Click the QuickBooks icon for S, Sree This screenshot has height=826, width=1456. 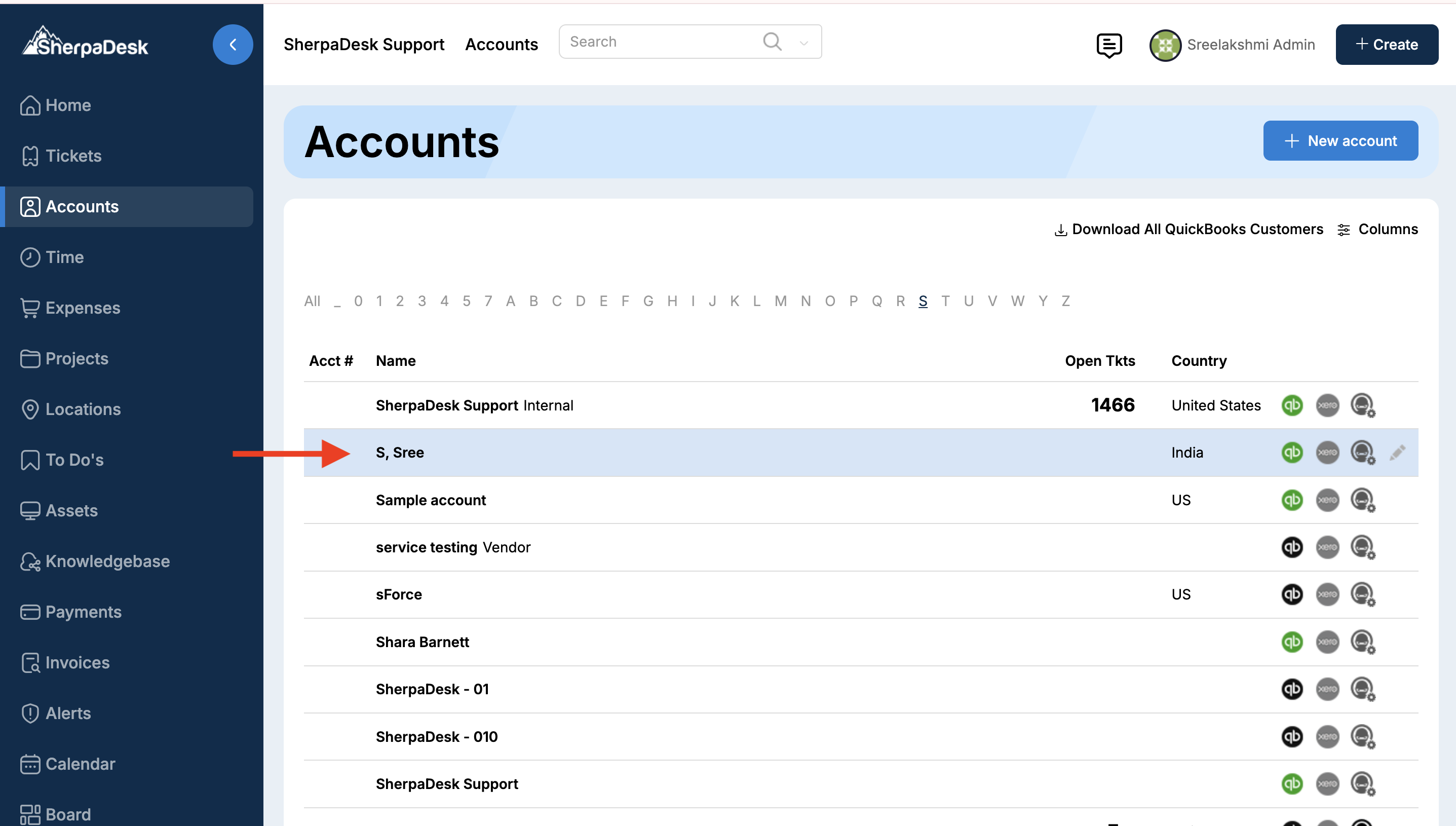click(x=1292, y=452)
